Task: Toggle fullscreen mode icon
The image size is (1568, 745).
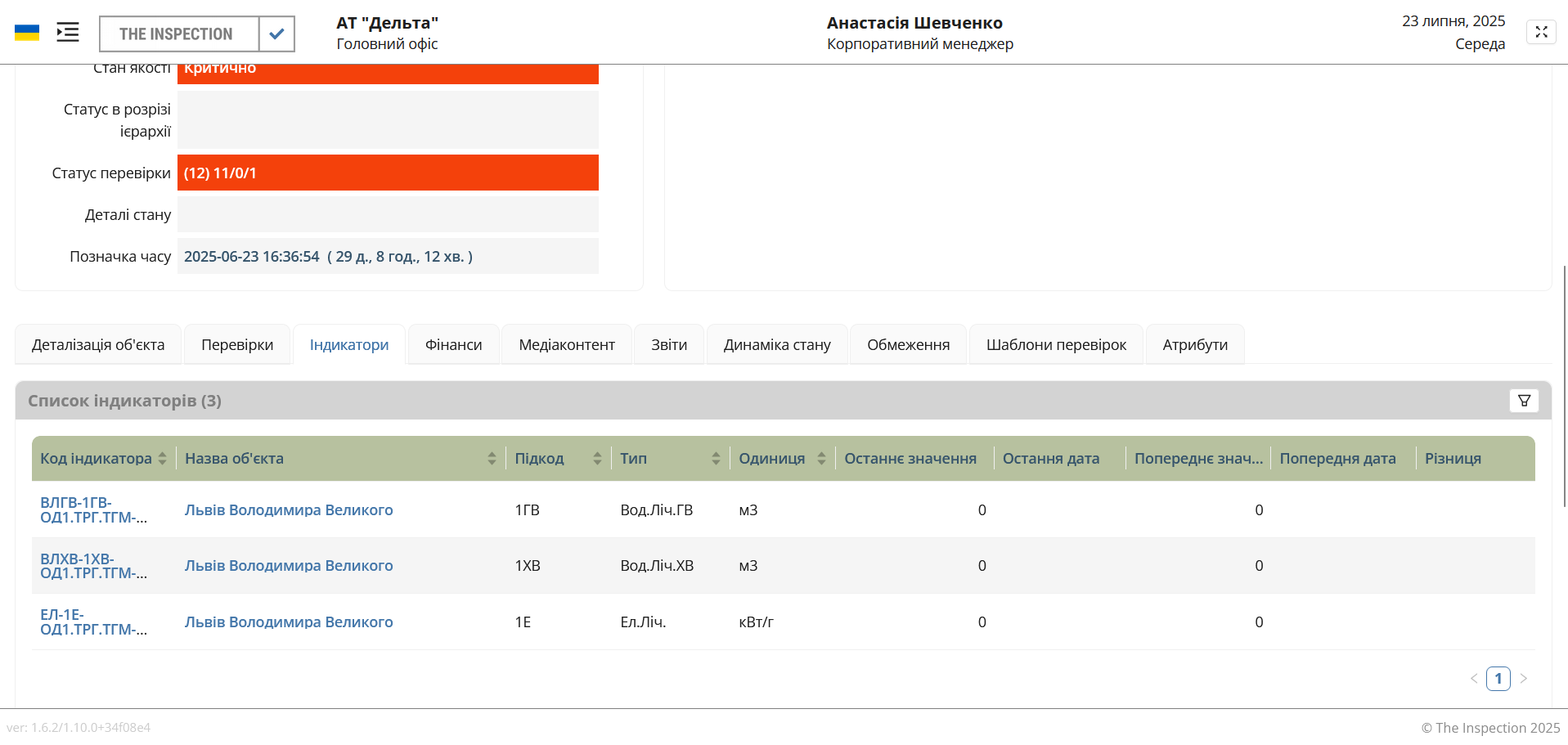Action: point(1541,32)
